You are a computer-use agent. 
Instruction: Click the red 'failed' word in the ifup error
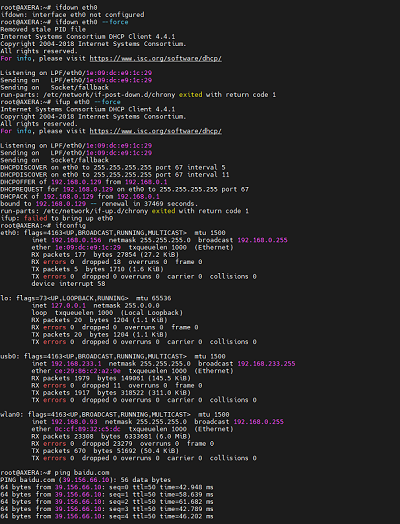(x=35, y=218)
